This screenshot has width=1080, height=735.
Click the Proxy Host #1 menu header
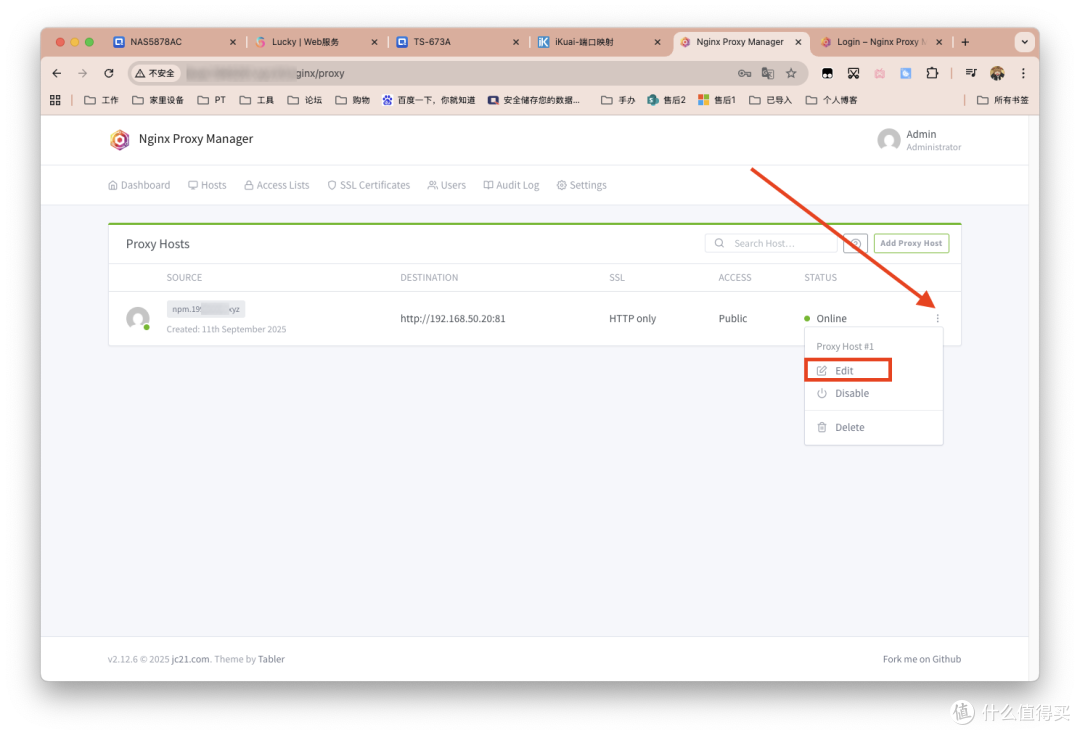(844, 346)
